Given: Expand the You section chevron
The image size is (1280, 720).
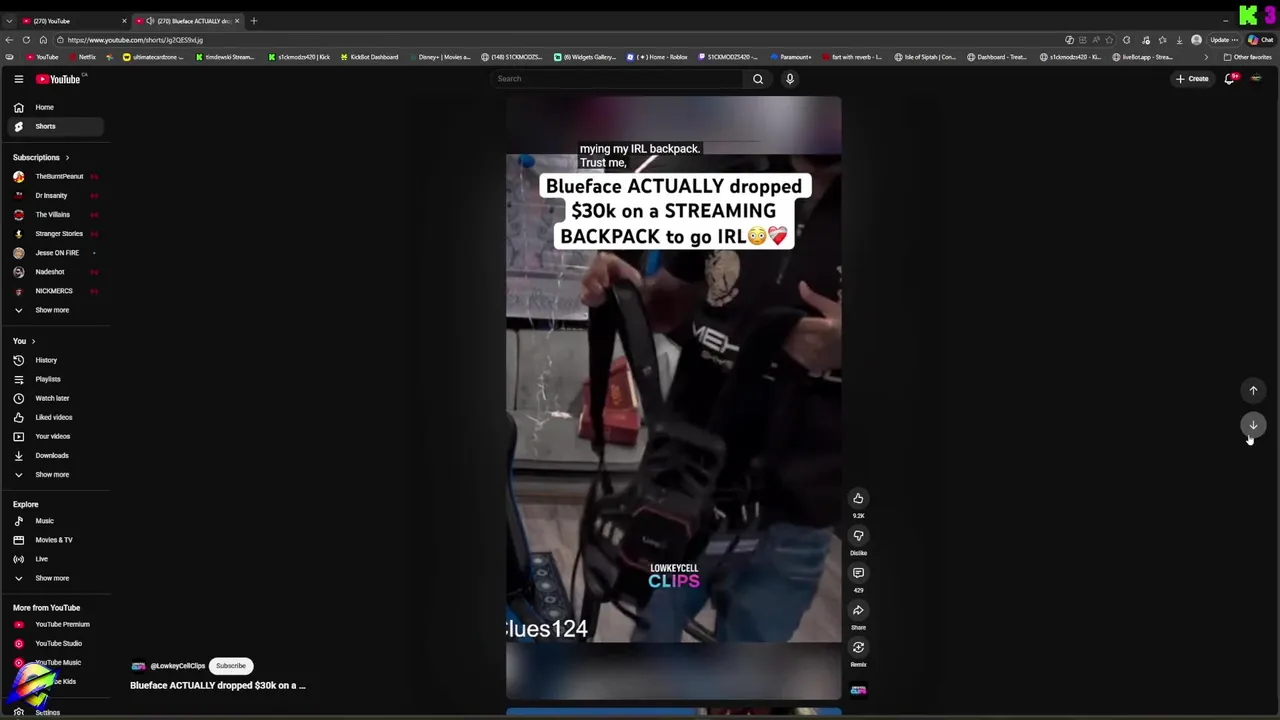Looking at the screenshot, I should click(33, 341).
